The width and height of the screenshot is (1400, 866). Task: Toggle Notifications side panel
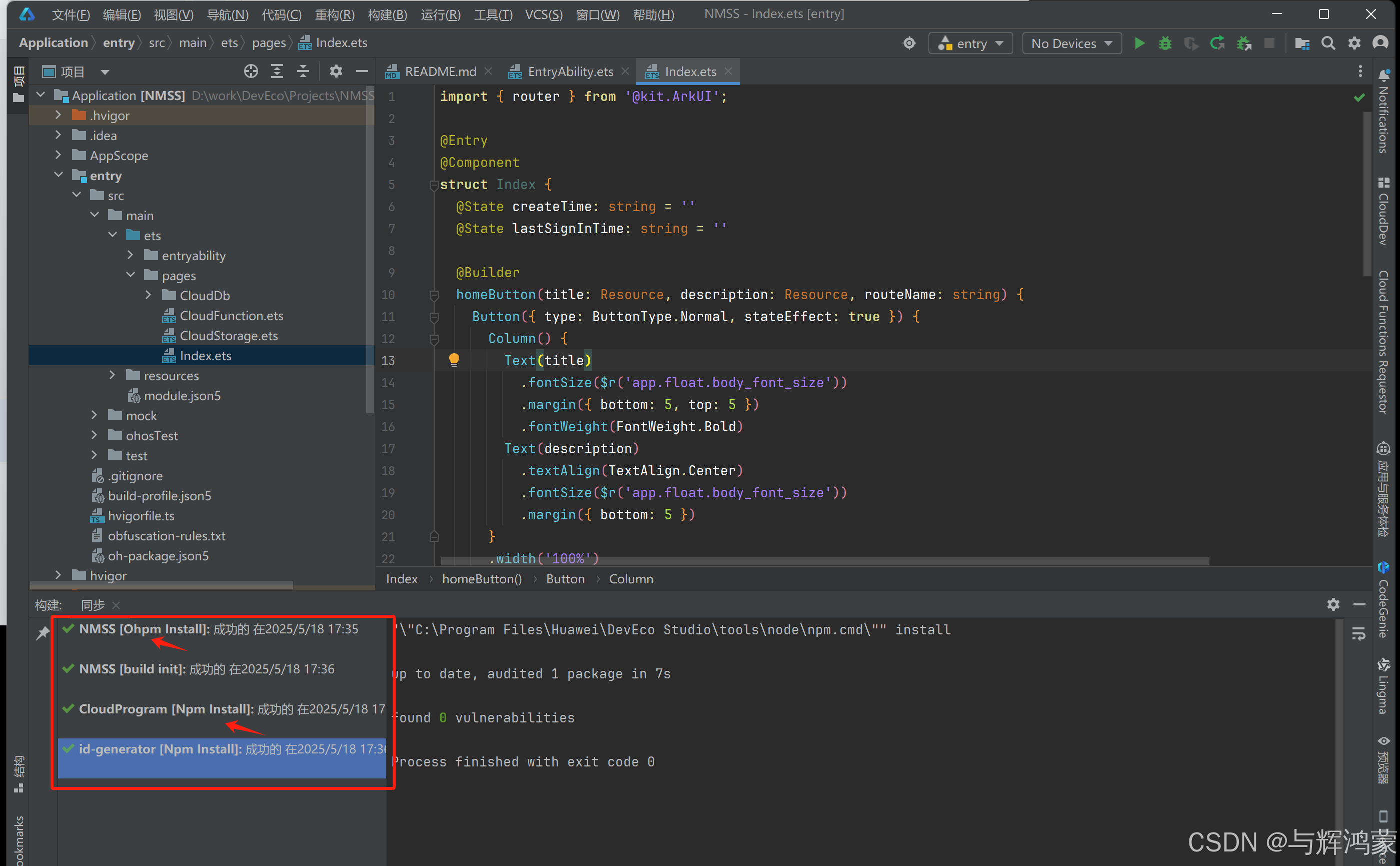[1383, 115]
